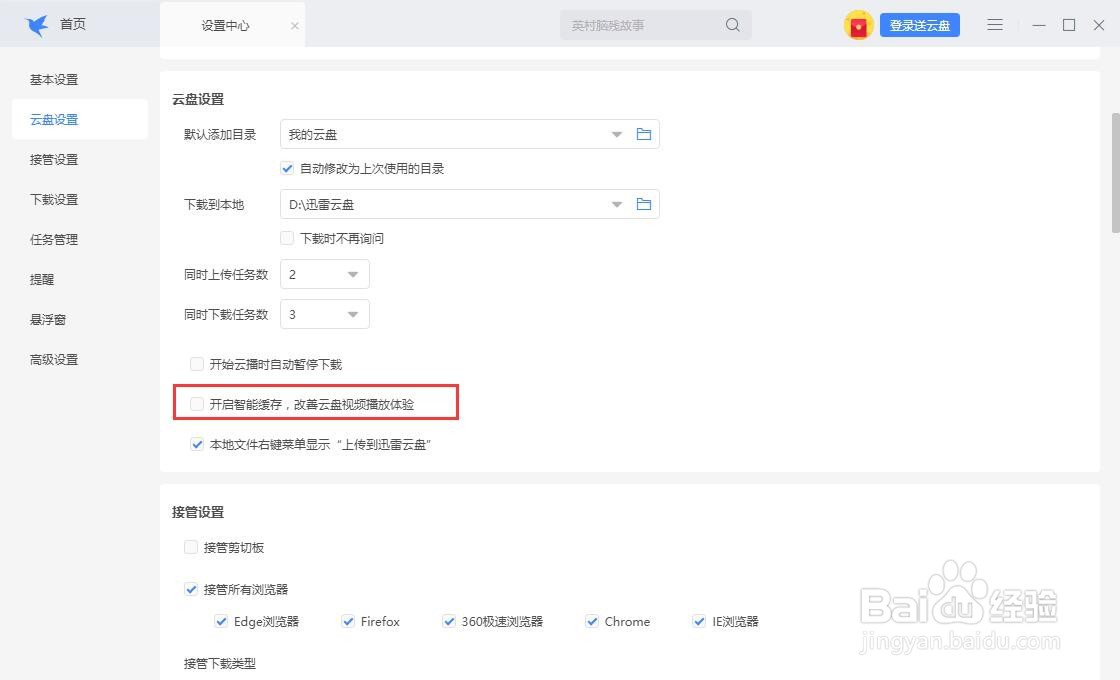Click the D:\迅雷云盘 path field
The image size is (1120, 680).
point(469,204)
